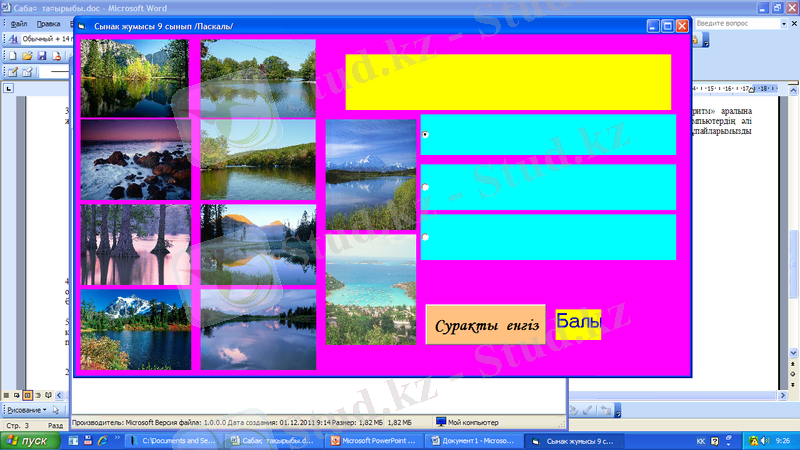Open the Правка menu
Screen dimensions: 800x450
click(x=47, y=22)
